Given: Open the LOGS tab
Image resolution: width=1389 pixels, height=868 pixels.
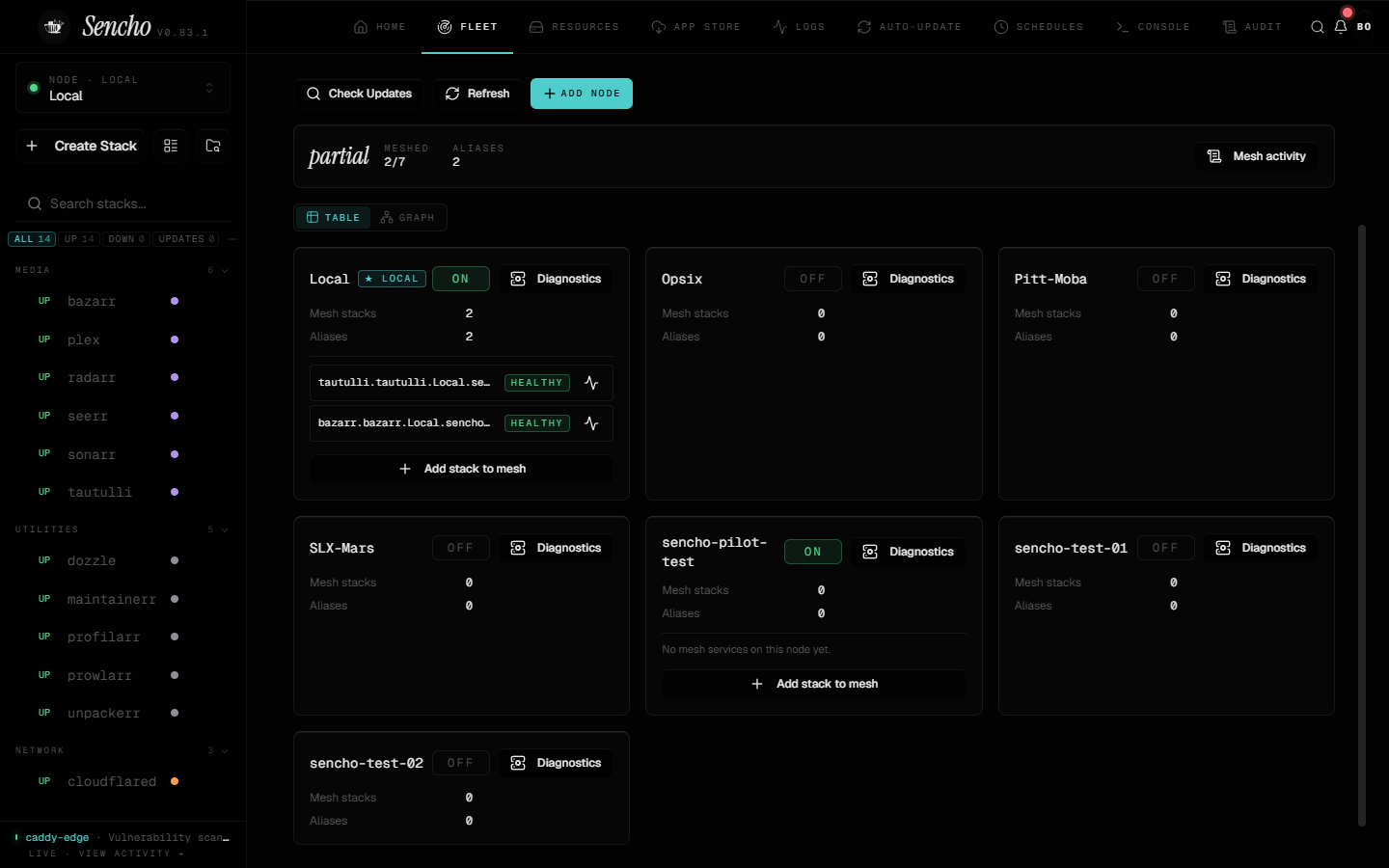Looking at the screenshot, I should 800,27.
